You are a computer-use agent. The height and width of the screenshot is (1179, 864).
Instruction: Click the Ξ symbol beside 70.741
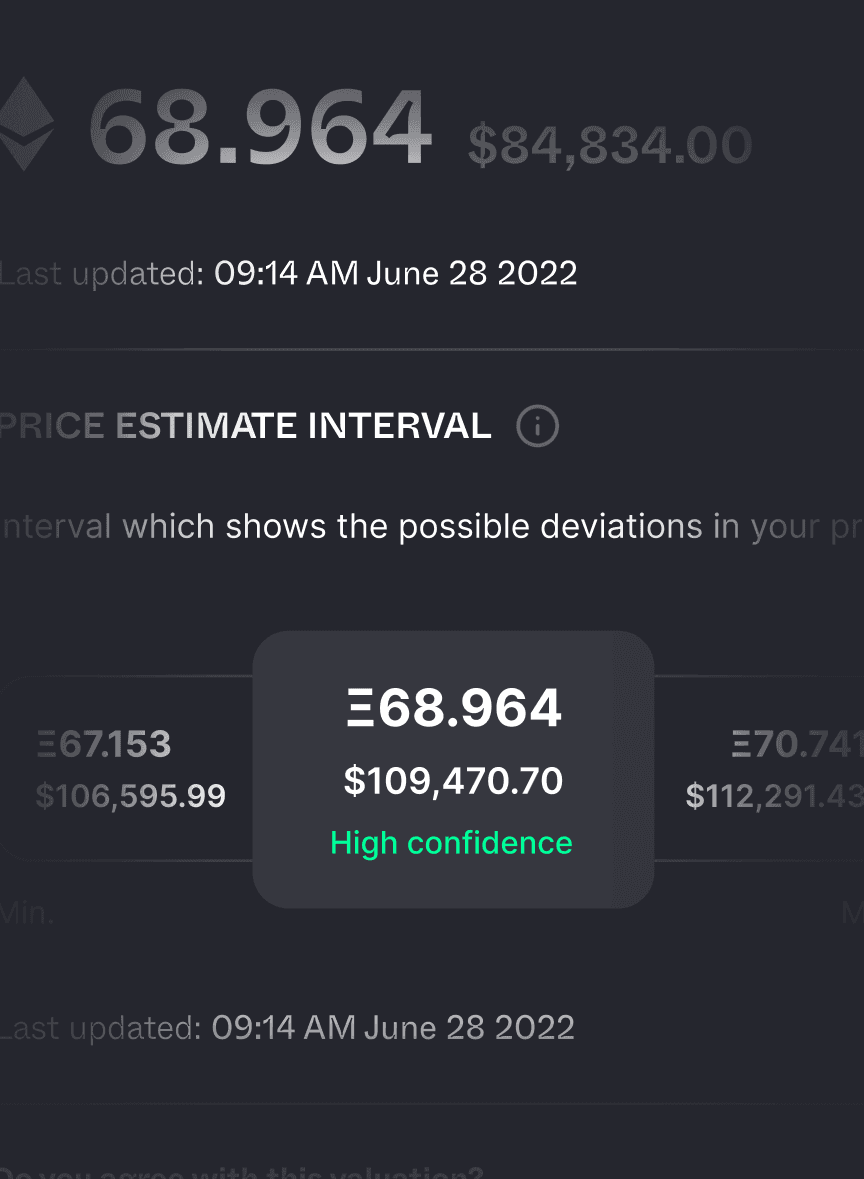click(x=741, y=744)
